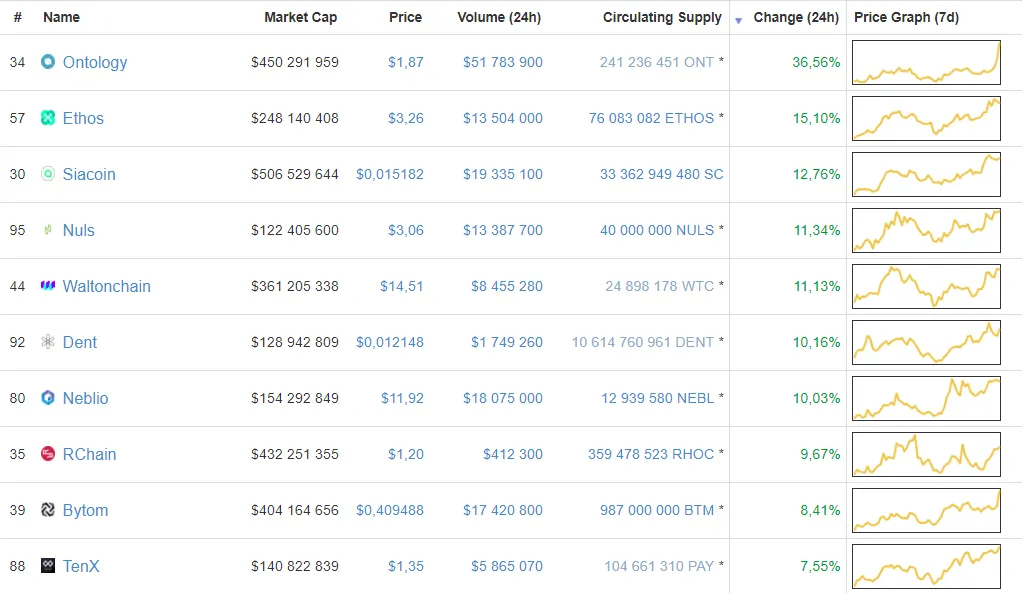1023x593 pixels.
Task: Open Waltonchain price link $14,51
Action: coord(401,286)
